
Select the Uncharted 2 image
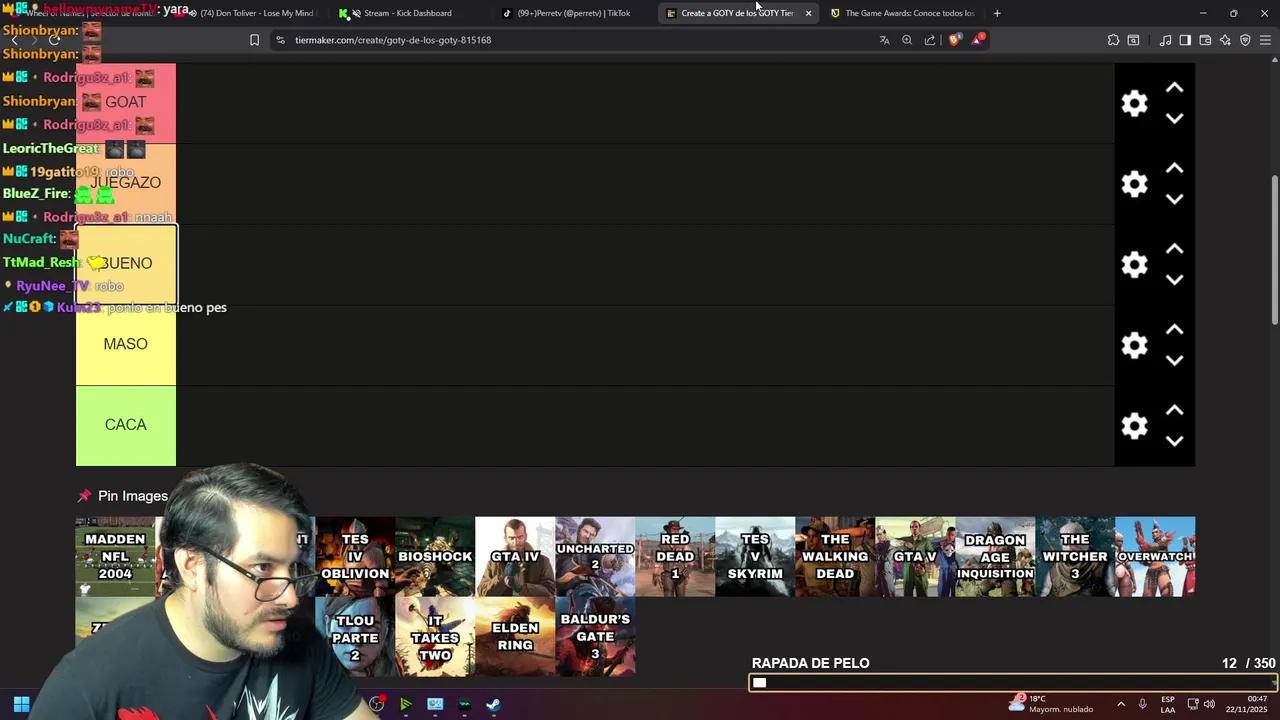tap(595, 556)
